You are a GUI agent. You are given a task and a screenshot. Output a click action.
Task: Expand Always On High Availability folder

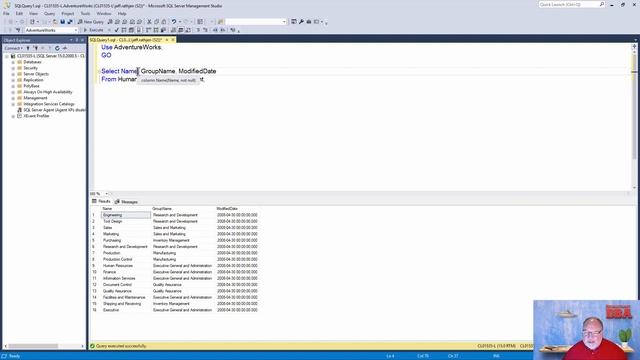coord(13,92)
